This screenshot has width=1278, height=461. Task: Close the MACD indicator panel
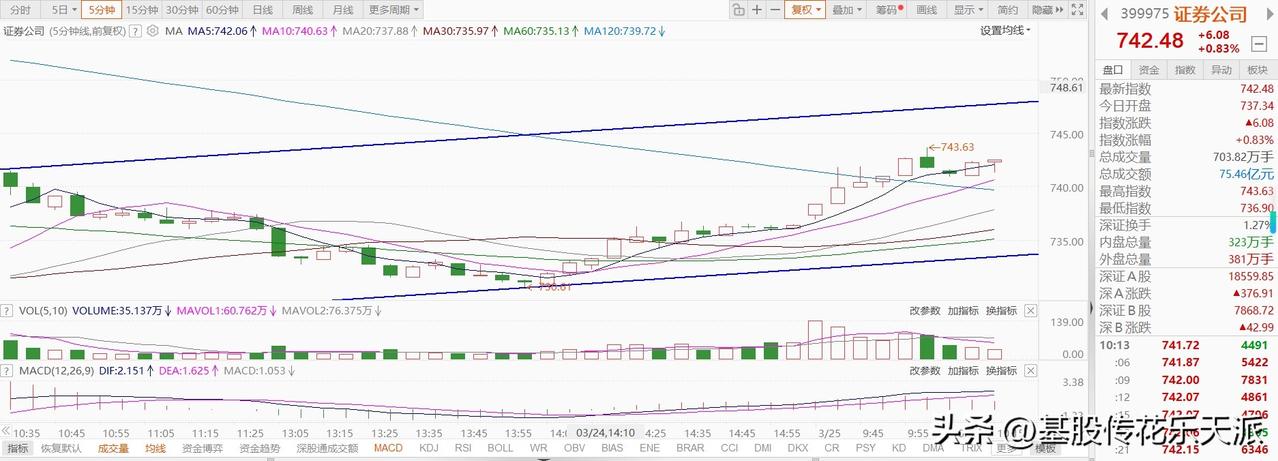pos(1031,370)
